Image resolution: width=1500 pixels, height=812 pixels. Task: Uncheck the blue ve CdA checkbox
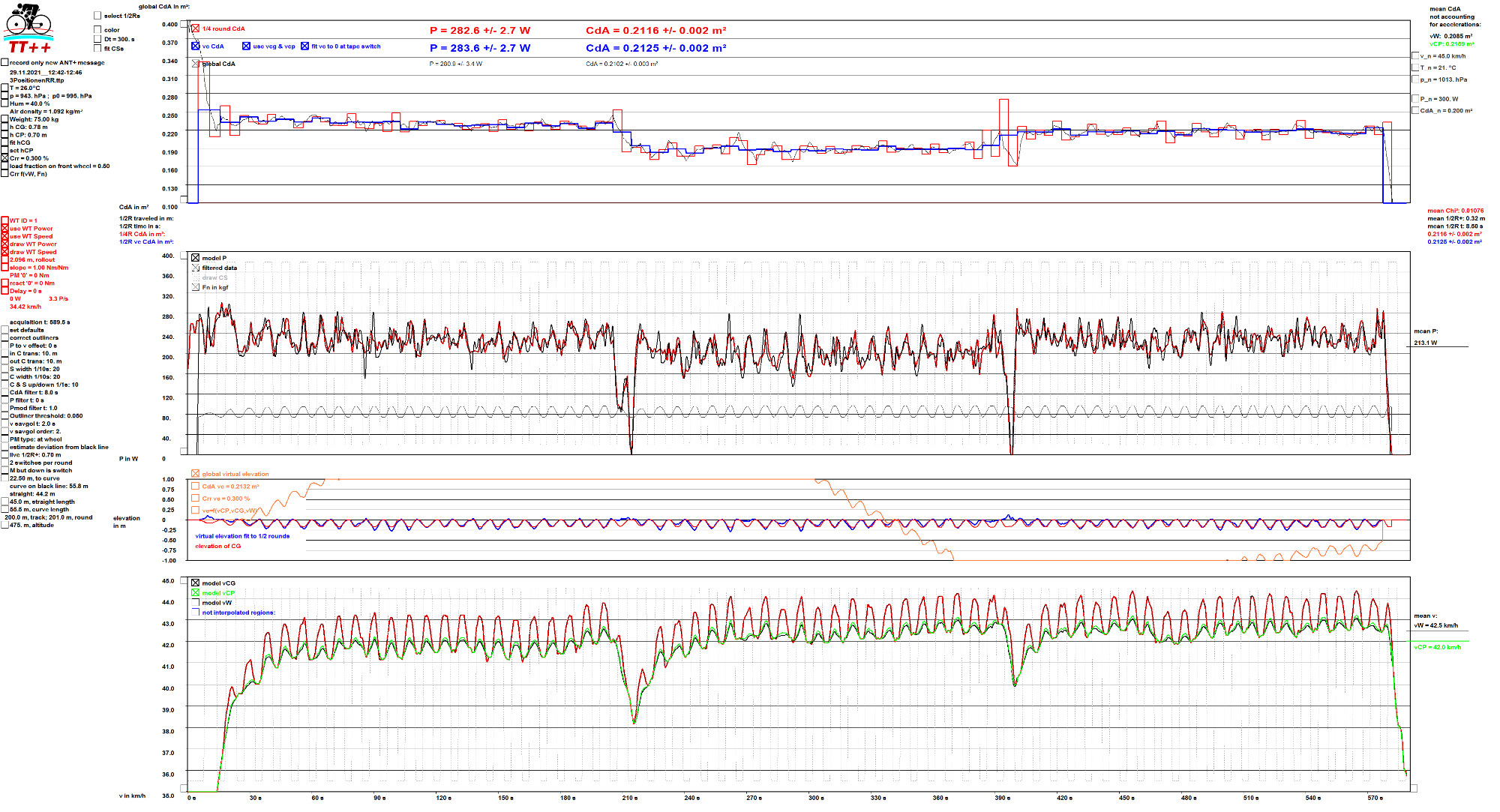pyautogui.click(x=196, y=46)
